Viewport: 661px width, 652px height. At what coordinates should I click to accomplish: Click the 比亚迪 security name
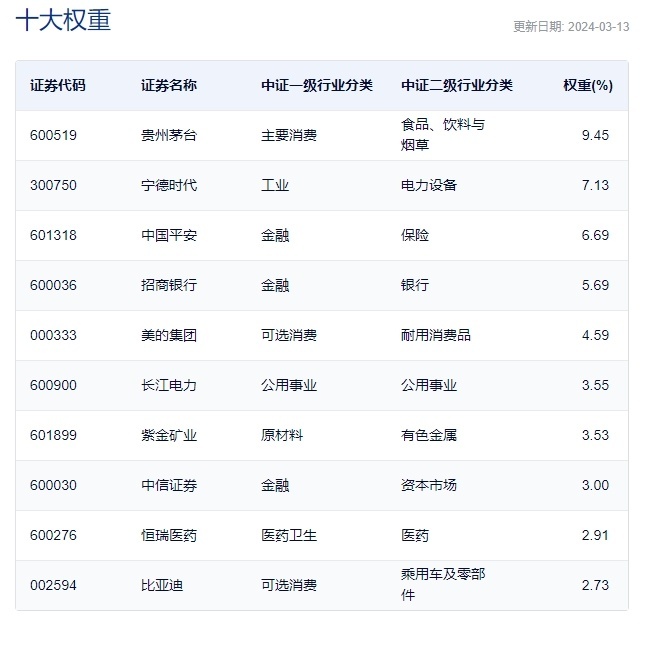point(162,586)
